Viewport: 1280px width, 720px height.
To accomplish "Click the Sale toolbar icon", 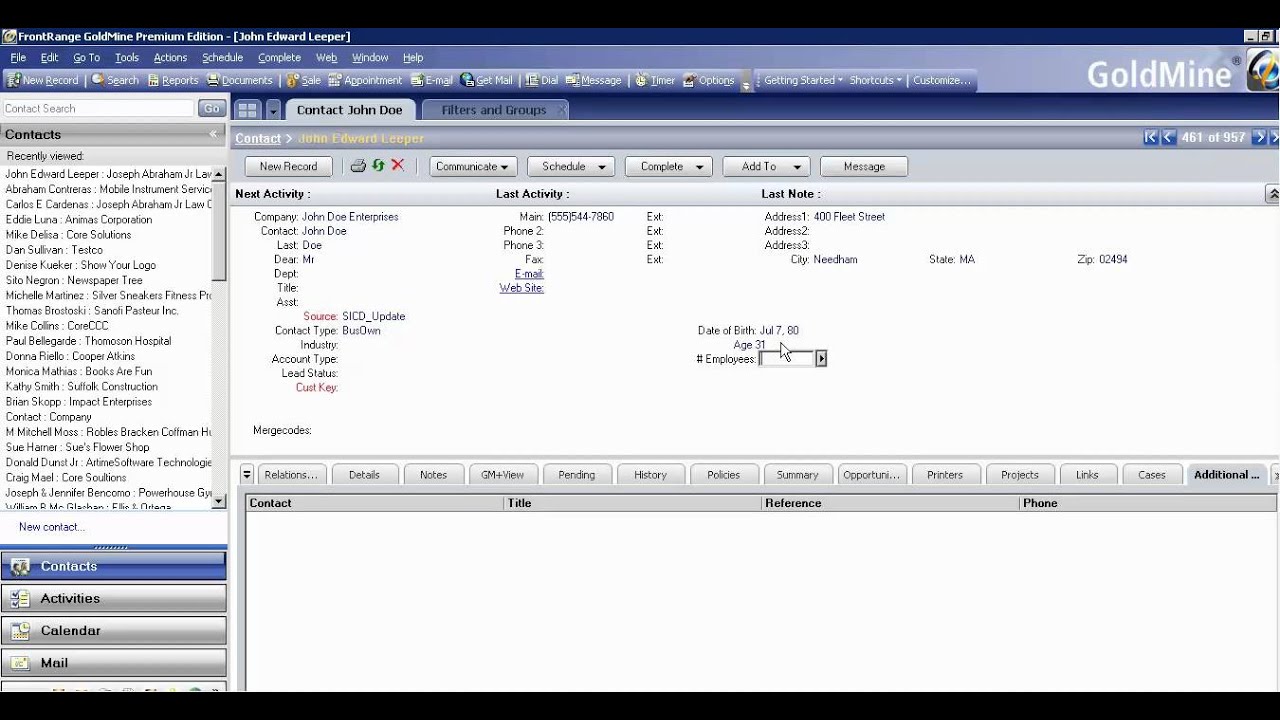I will coord(304,80).
